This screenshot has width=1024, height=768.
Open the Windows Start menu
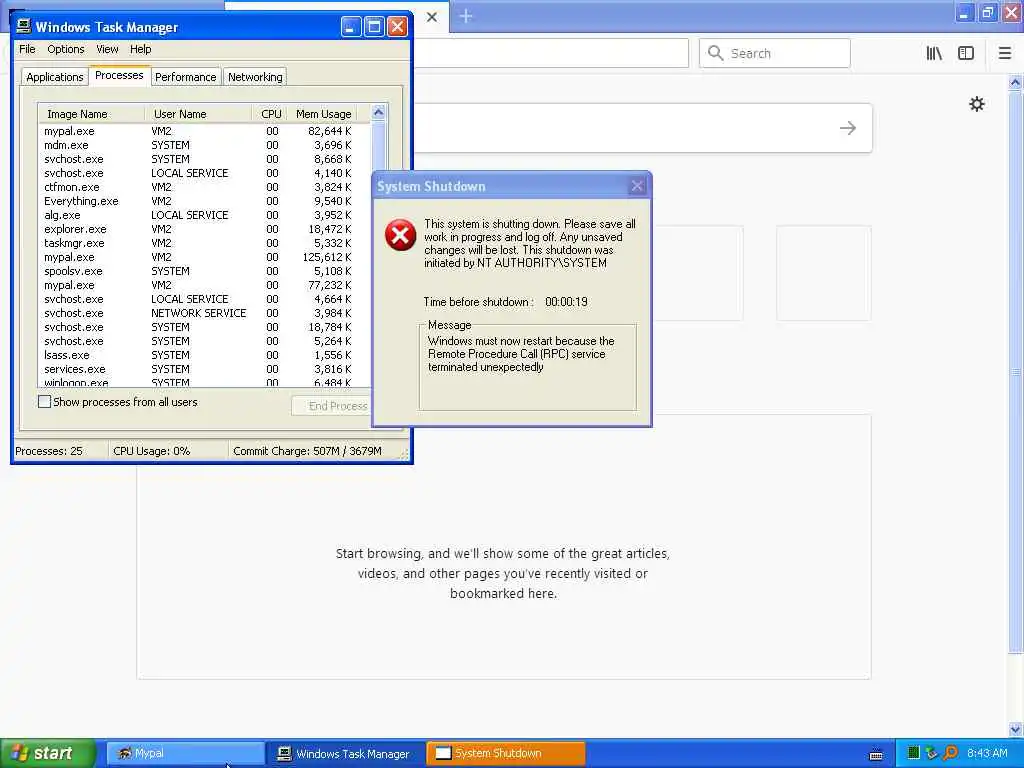[x=48, y=753]
